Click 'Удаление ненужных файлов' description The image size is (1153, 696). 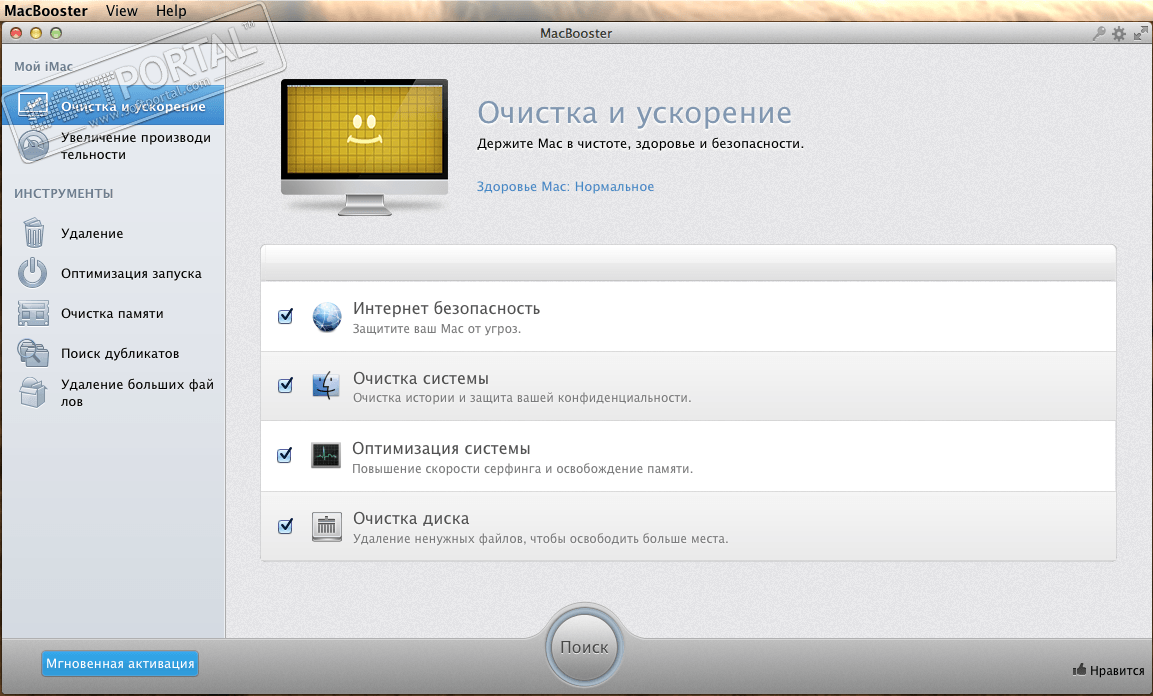(540, 539)
